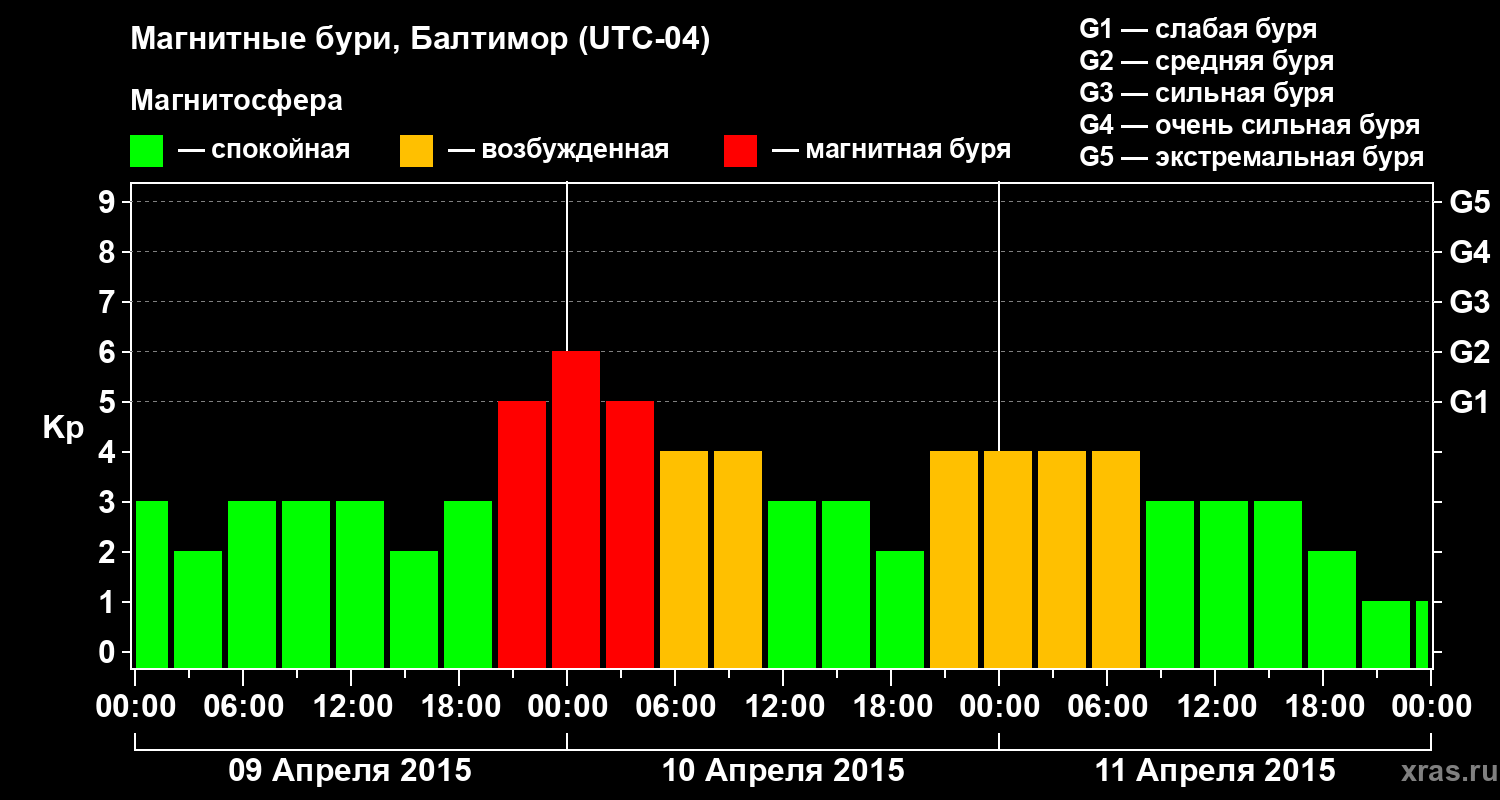Click "G2 — средняя буря" legend line
The width and height of the screenshot is (1500, 800).
(1207, 61)
